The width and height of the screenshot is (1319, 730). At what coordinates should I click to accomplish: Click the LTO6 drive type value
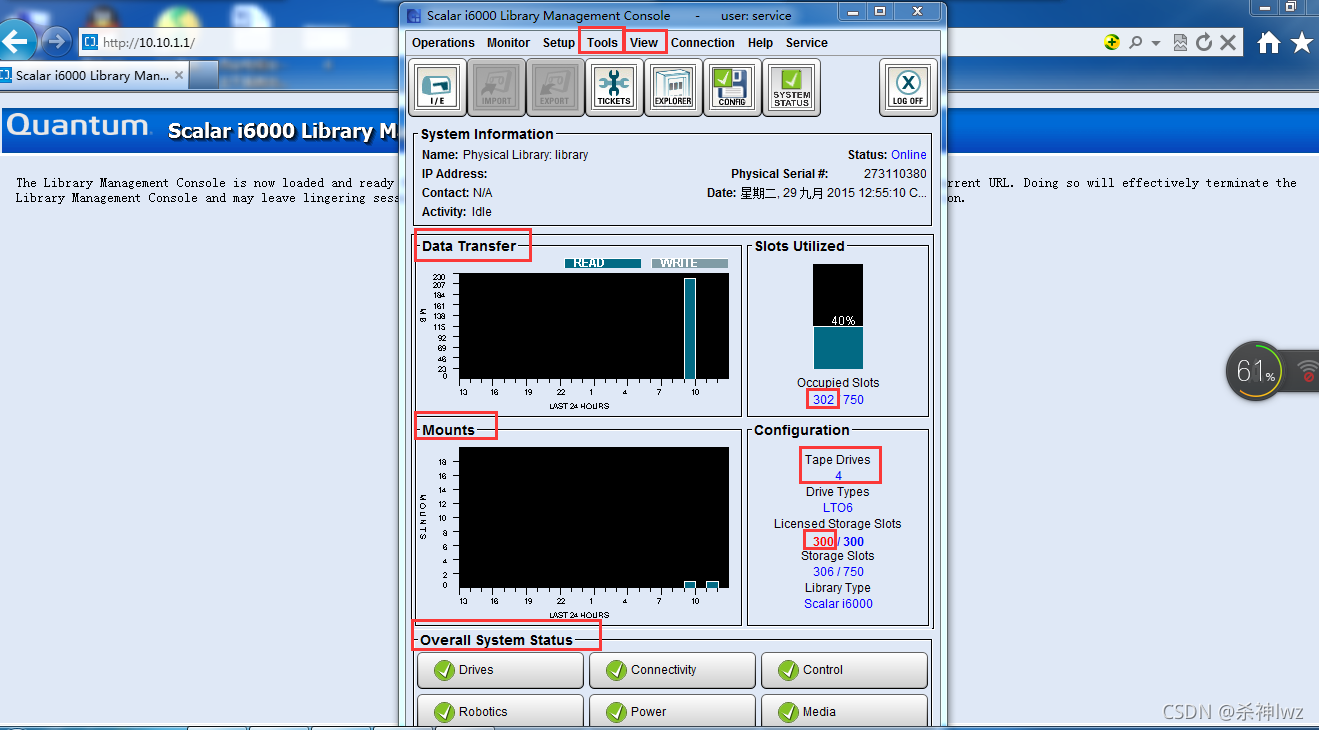point(838,508)
